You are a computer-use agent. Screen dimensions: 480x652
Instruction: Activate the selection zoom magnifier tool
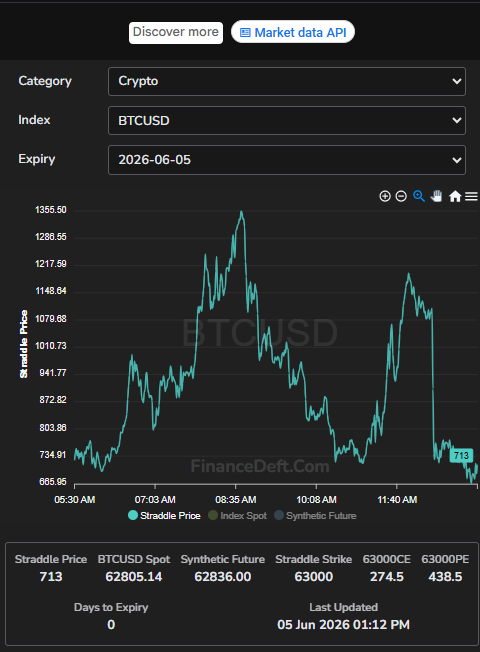coord(418,196)
